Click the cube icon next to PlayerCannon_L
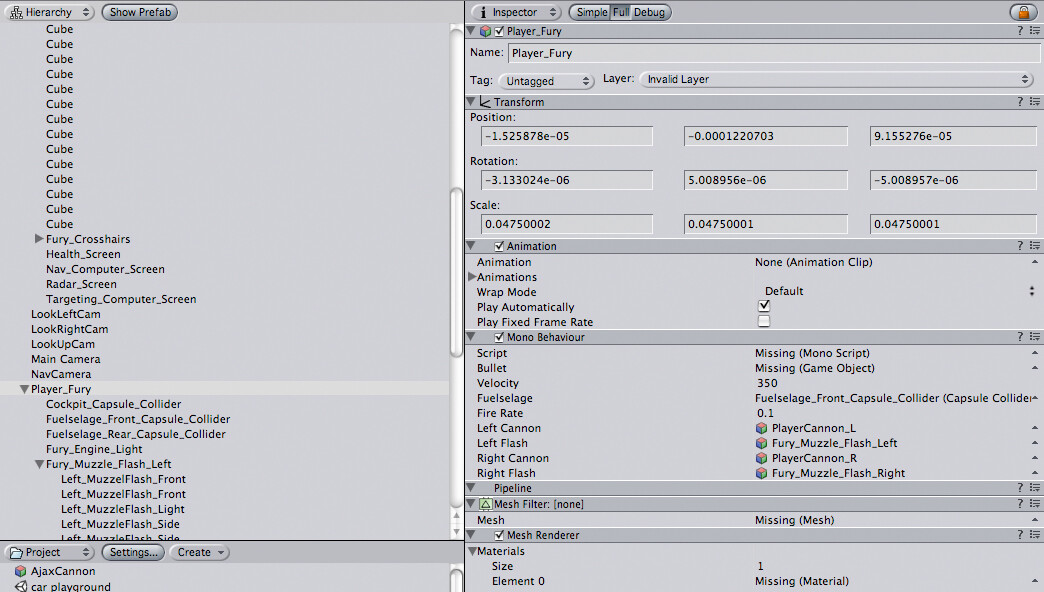 (x=760, y=428)
